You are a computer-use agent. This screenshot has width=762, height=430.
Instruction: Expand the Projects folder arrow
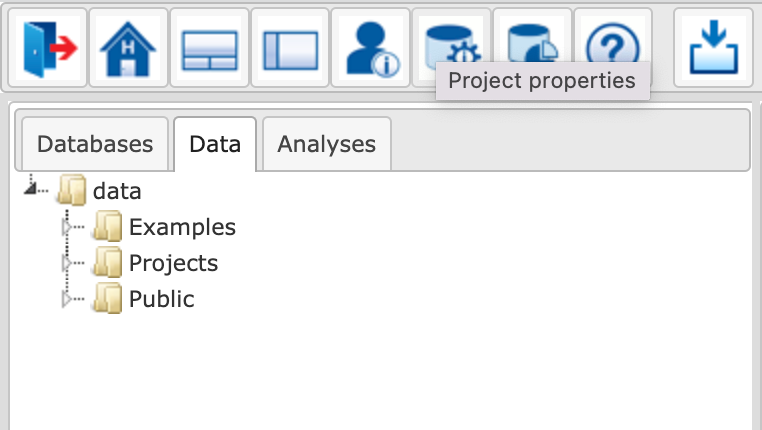67,263
